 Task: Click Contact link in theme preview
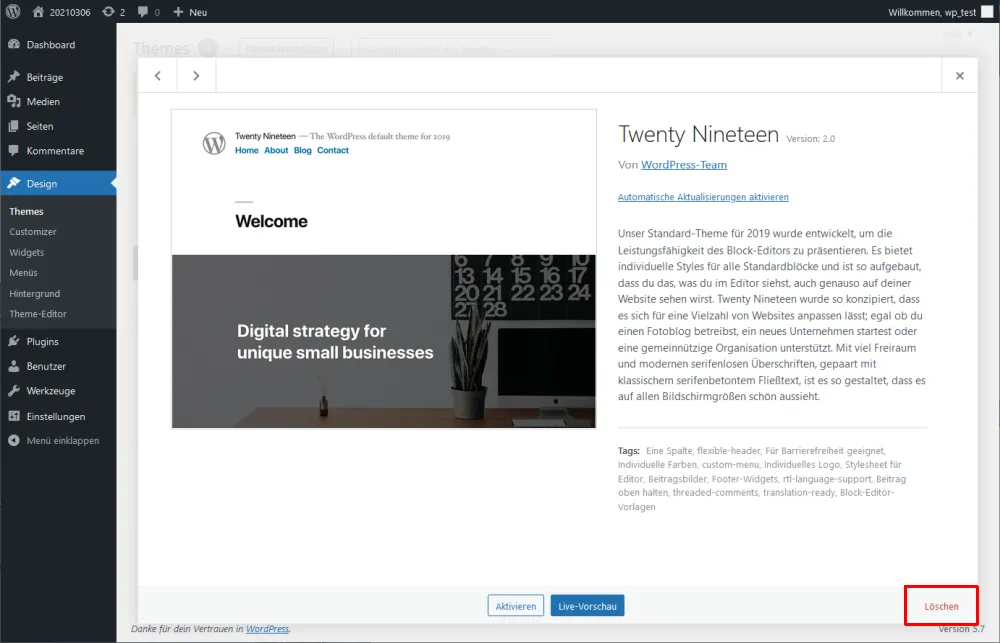coord(333,151)
